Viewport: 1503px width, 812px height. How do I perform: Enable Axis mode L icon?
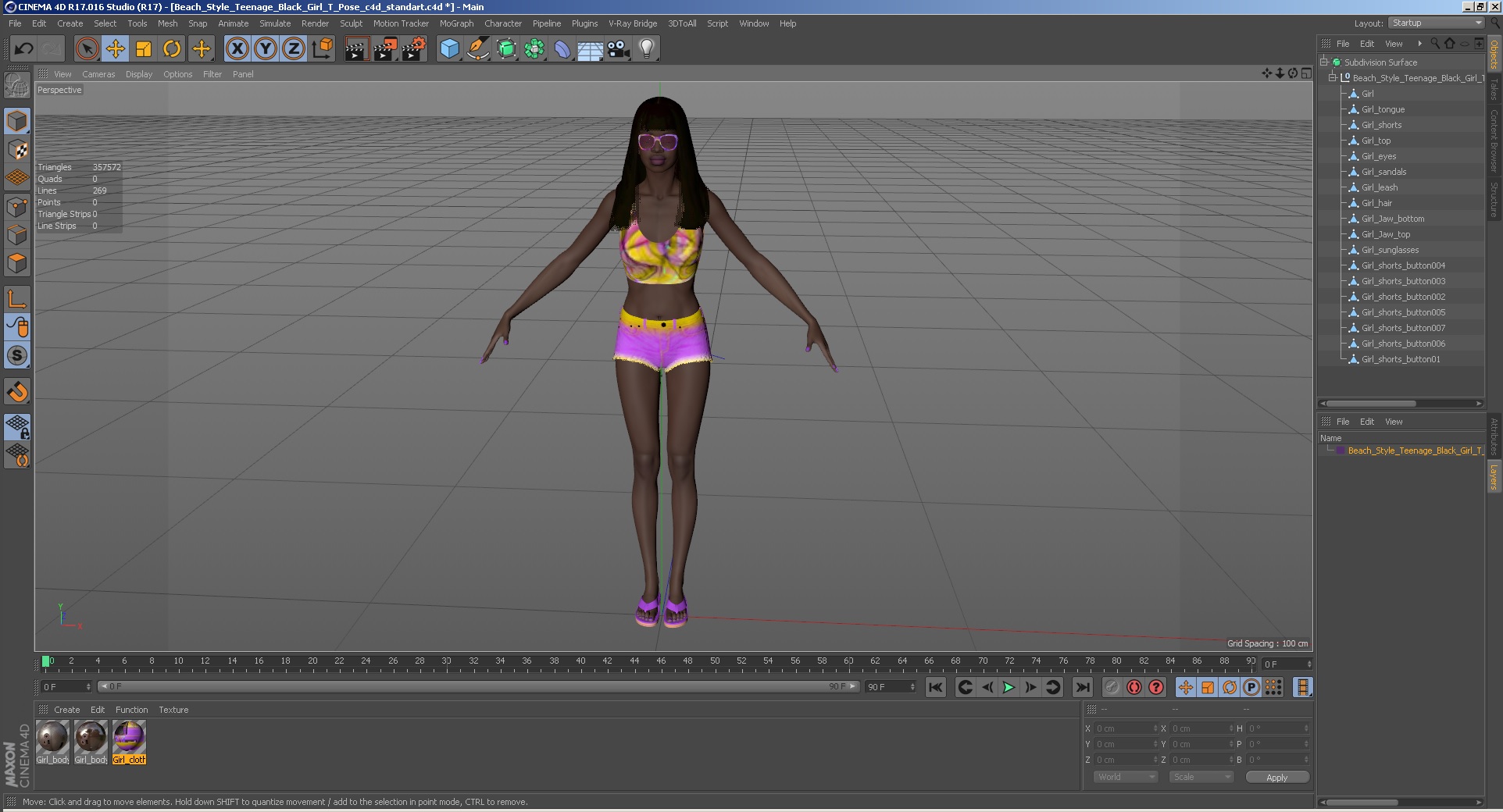17,299
